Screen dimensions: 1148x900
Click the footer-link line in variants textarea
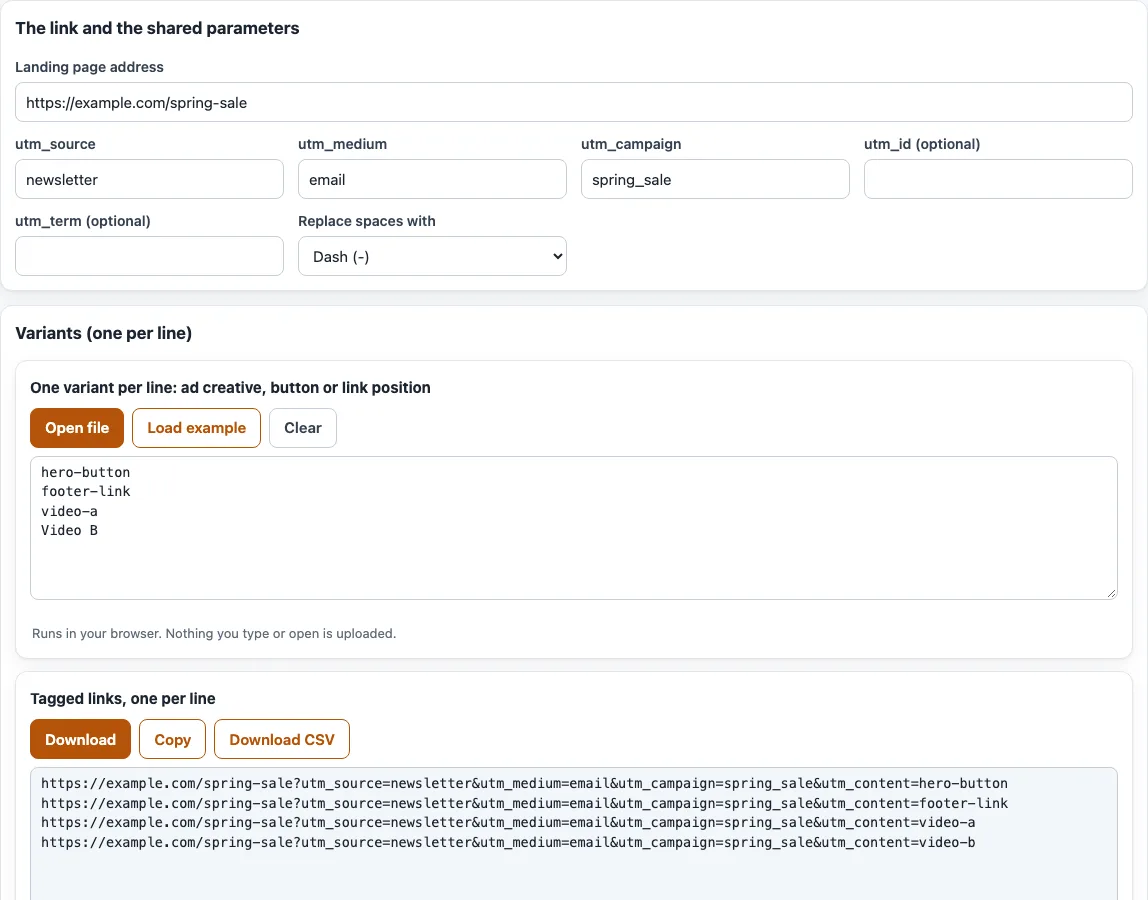(x=86, y=491)
